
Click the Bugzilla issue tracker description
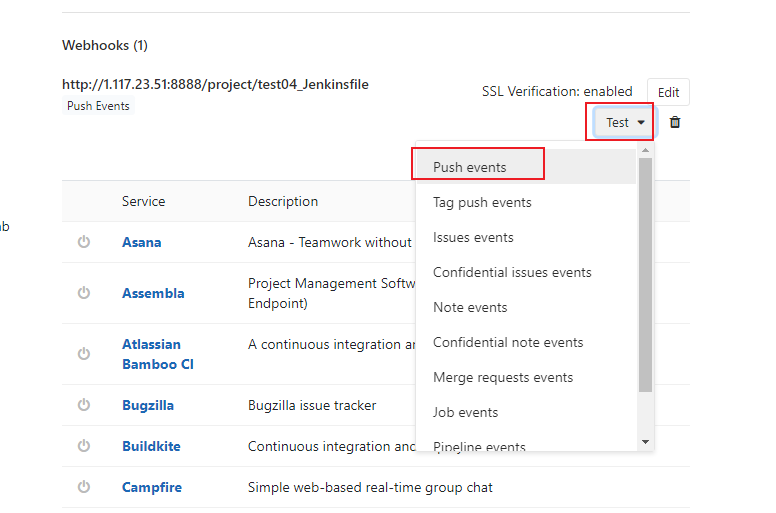[x=312, y=405]
